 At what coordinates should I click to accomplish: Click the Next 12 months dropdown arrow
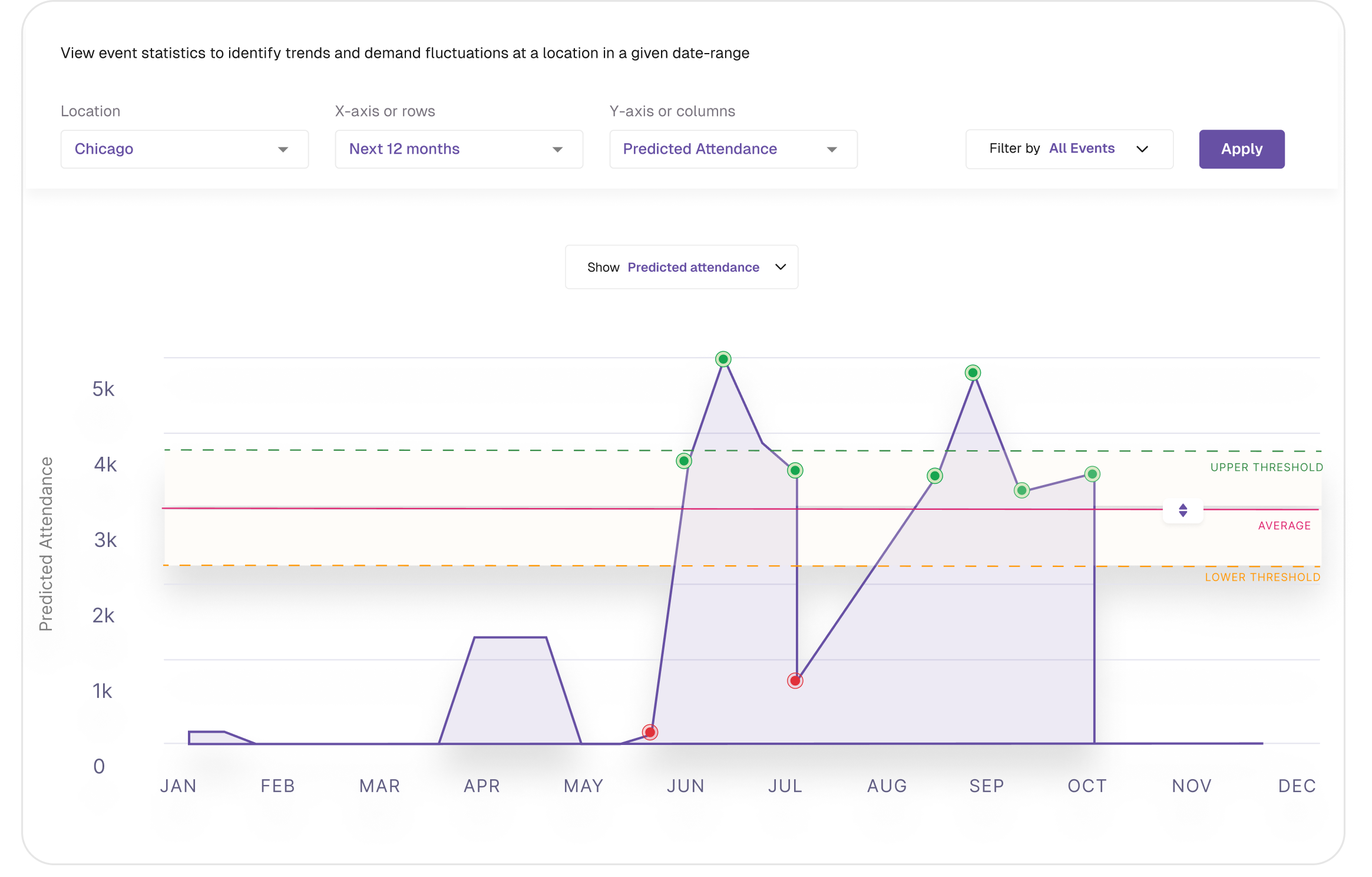click(x=558, y=149)
